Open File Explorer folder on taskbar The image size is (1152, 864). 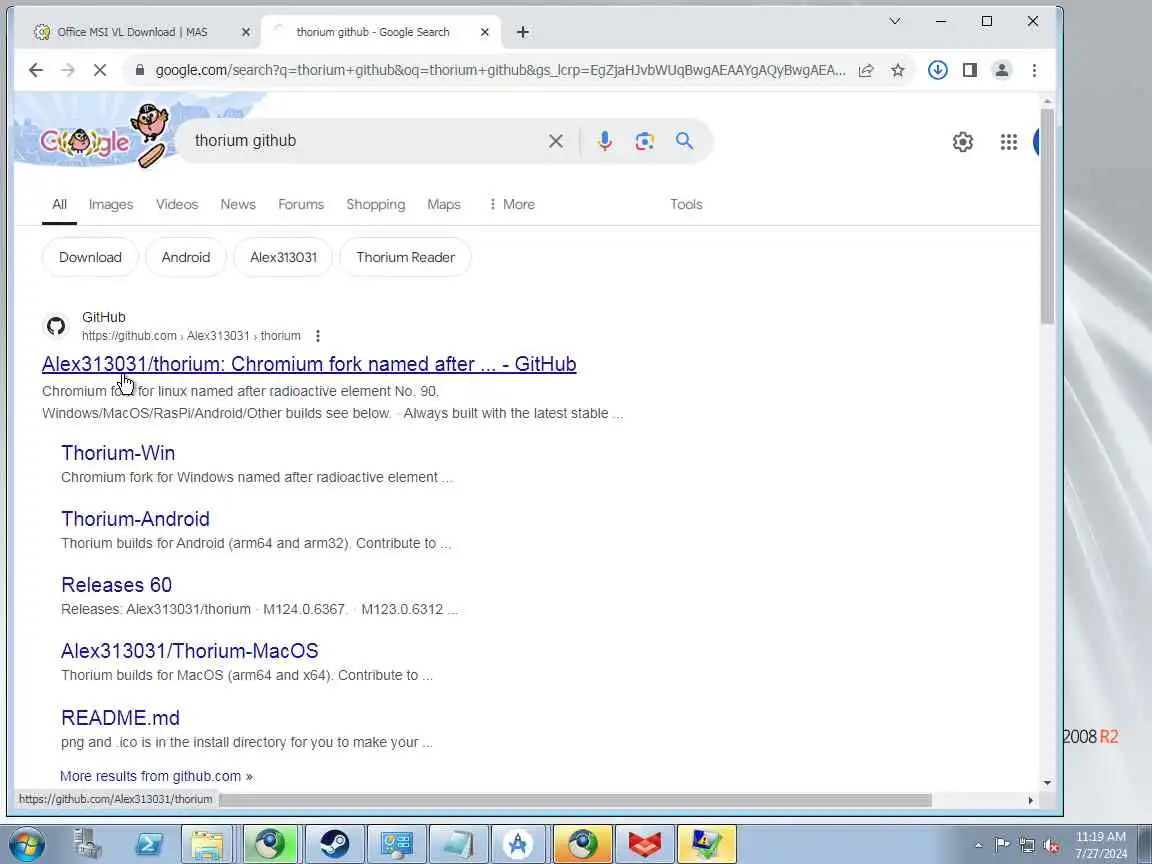(207, 844)
